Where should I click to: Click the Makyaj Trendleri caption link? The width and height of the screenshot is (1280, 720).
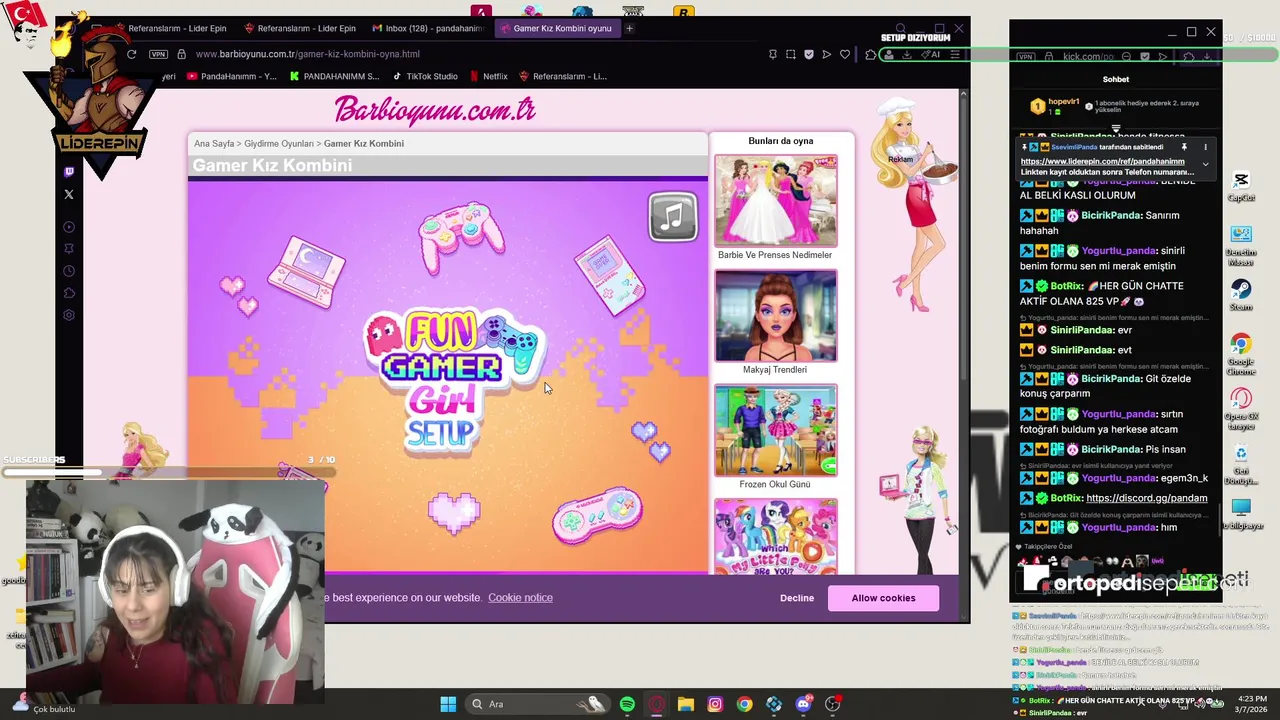(775, 370)
